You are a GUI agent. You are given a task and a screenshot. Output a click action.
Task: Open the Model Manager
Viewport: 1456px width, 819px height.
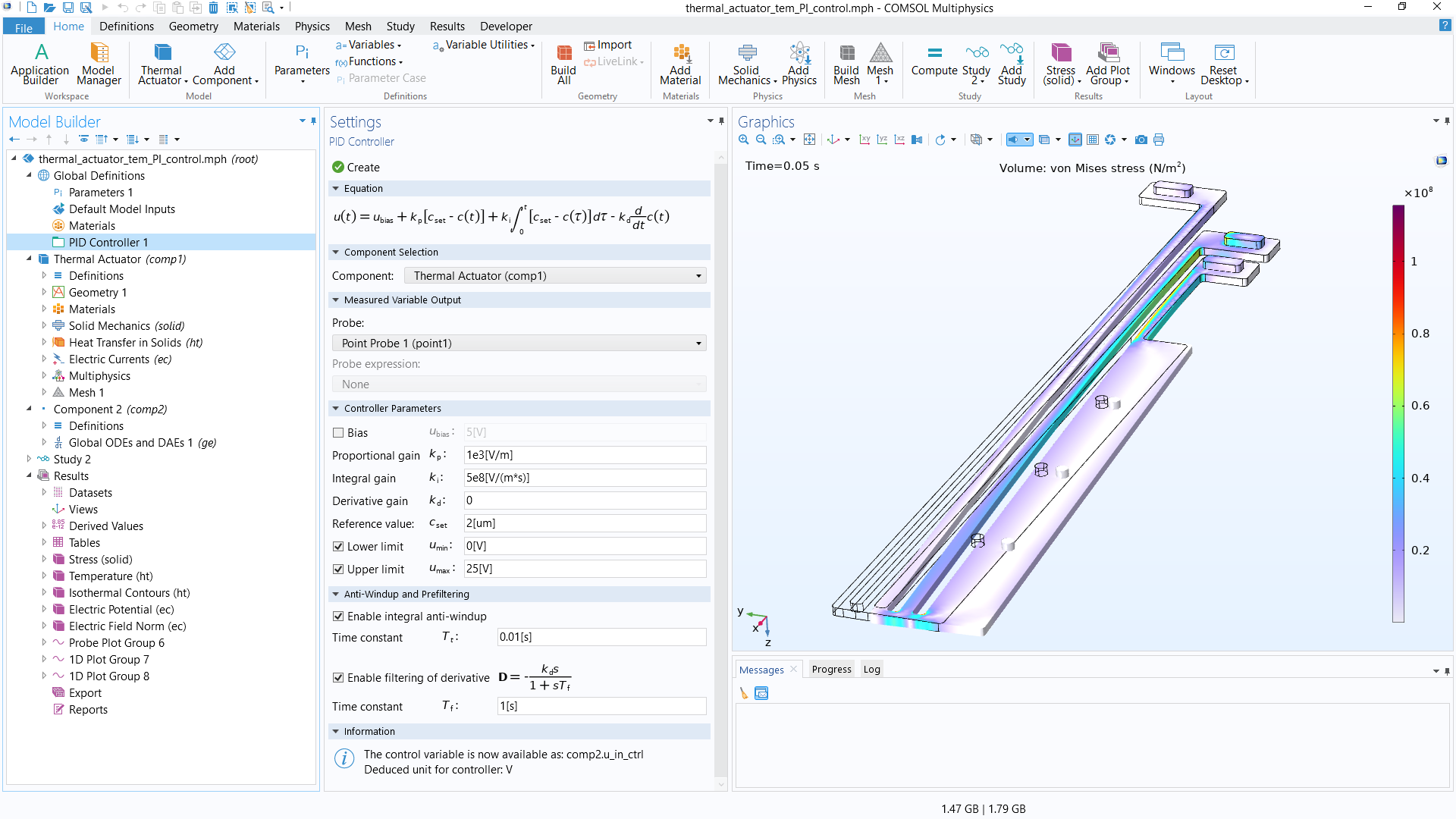click(99, 63)
